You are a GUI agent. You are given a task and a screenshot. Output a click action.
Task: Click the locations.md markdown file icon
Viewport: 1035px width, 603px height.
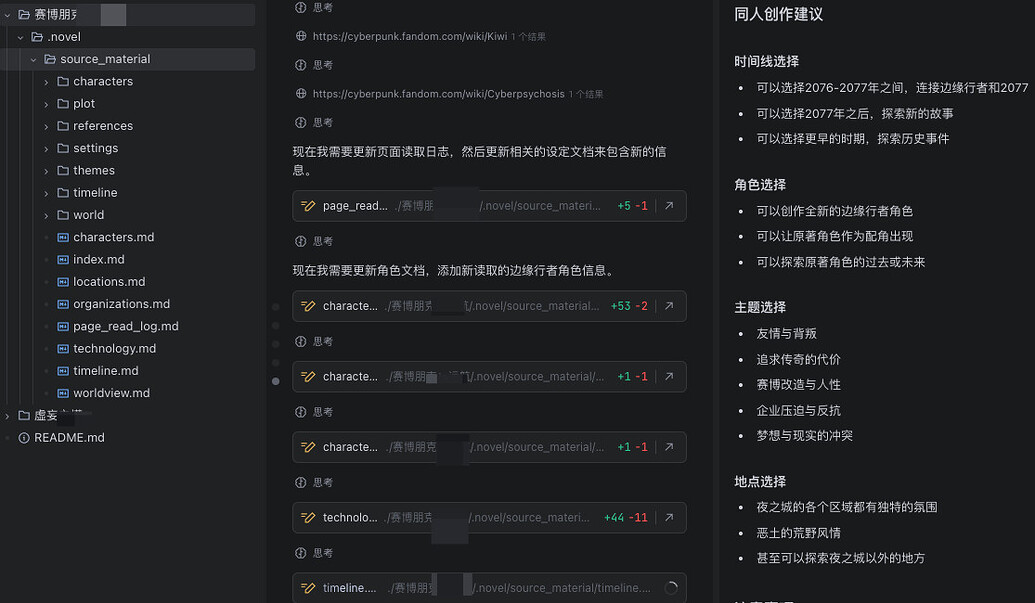(63, 282)
